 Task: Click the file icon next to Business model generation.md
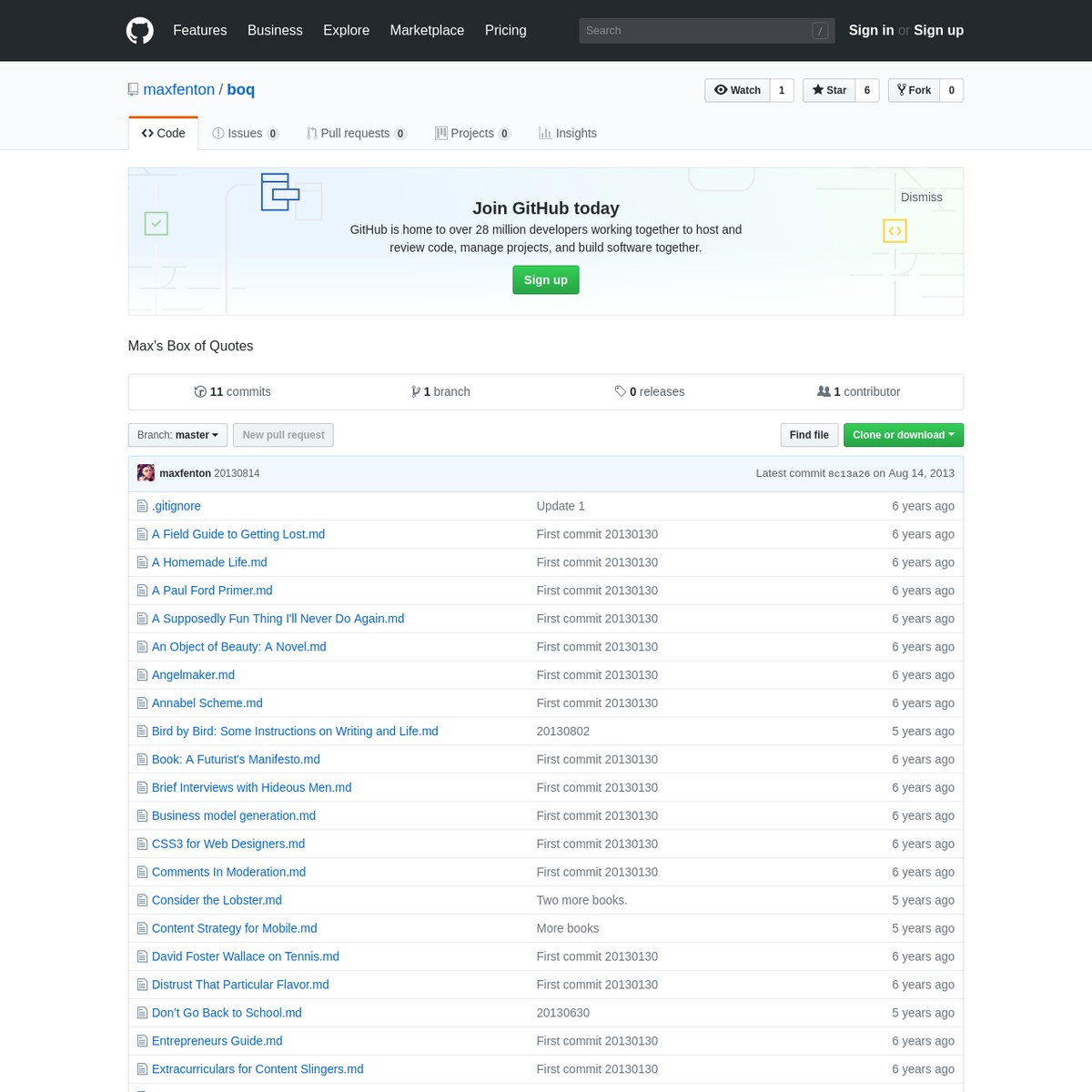point(142,815)
